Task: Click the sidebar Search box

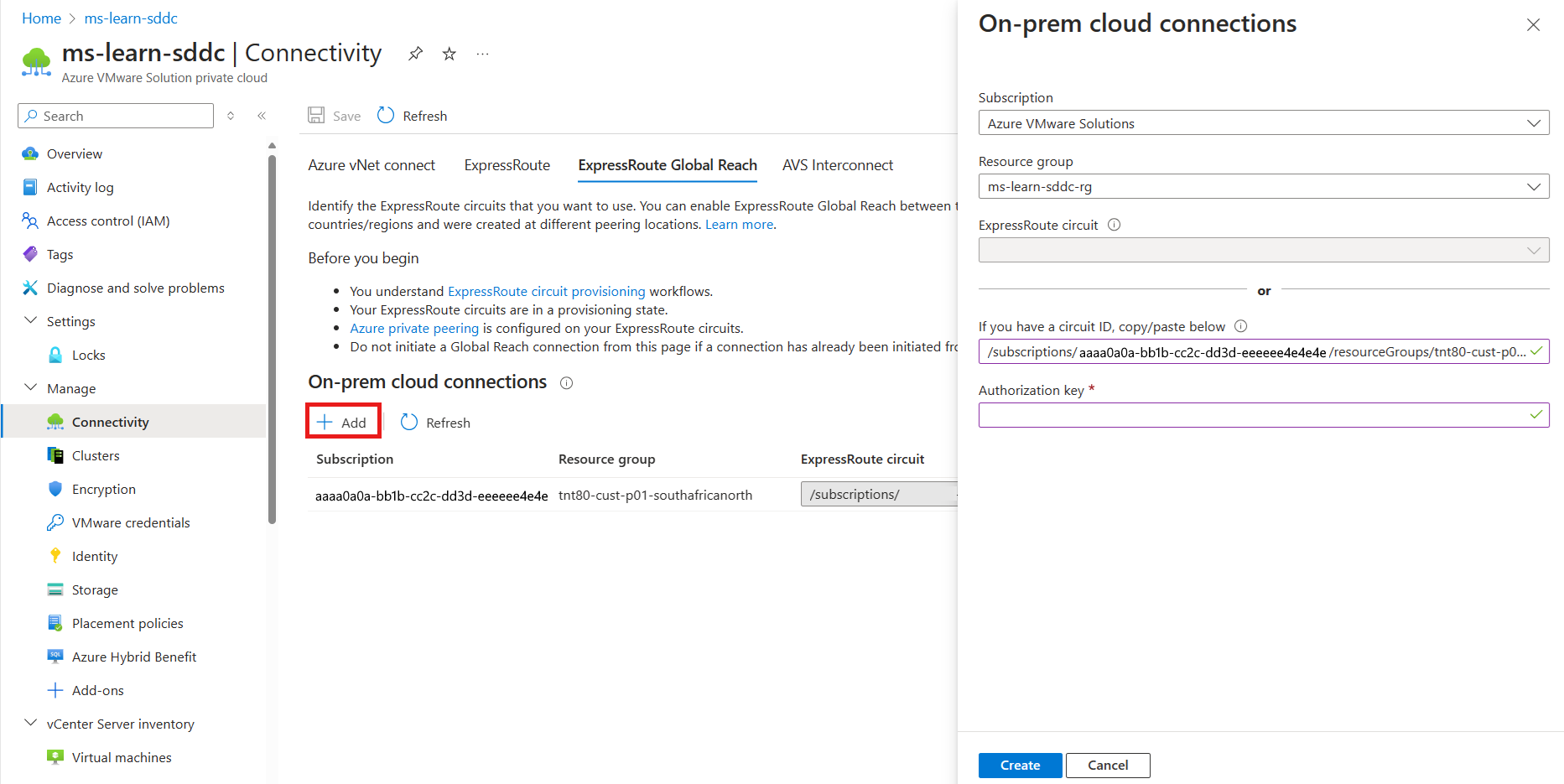Action: click(x=116, y=116)
